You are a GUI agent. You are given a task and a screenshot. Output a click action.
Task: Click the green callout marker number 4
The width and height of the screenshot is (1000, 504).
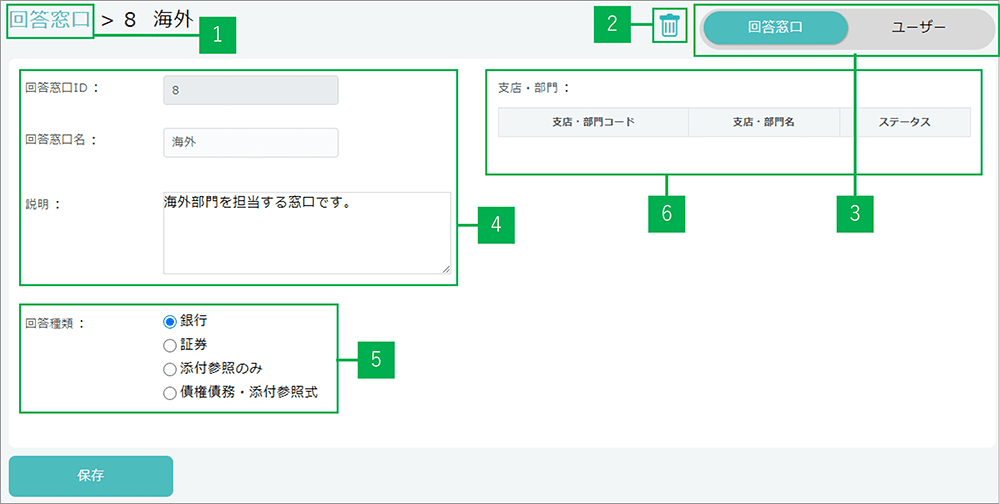pos(495,225)
